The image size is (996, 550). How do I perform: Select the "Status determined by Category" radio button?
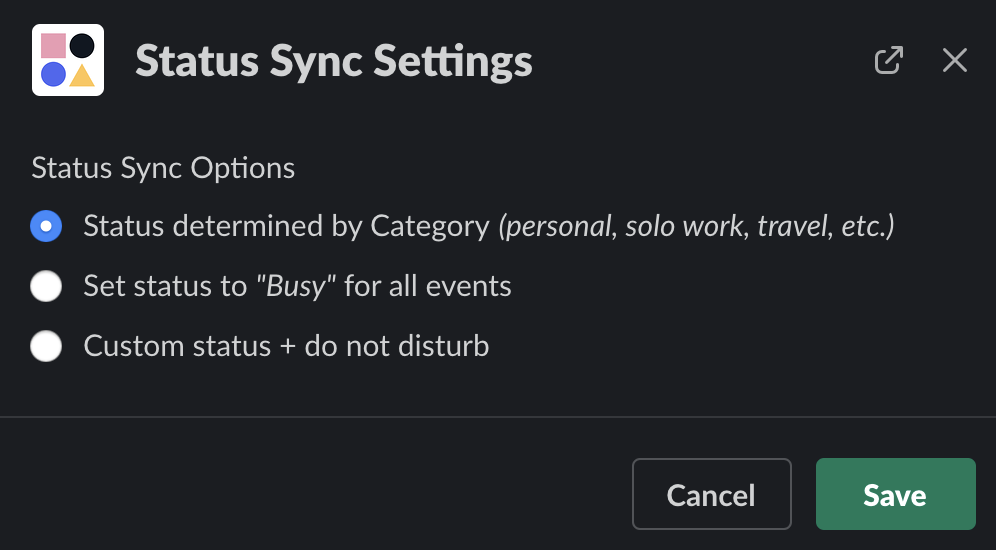point(46,227)
